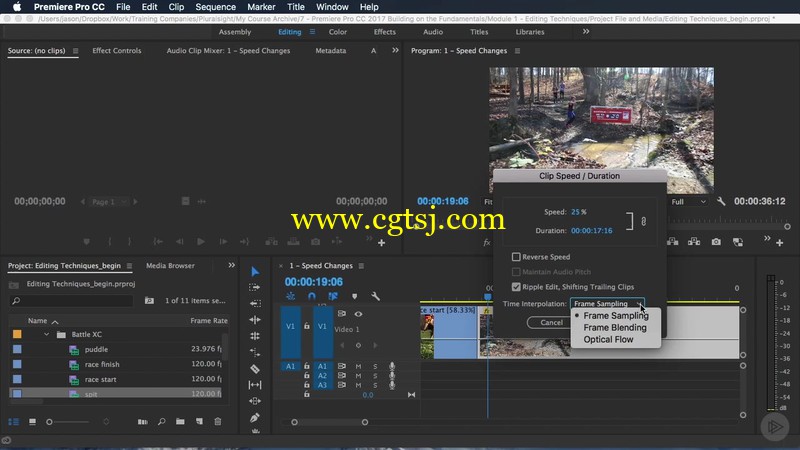The width and height of the screenshot is (800, 450).
Task: Click New Item icon in Project panel
Action: pos(199,421)
